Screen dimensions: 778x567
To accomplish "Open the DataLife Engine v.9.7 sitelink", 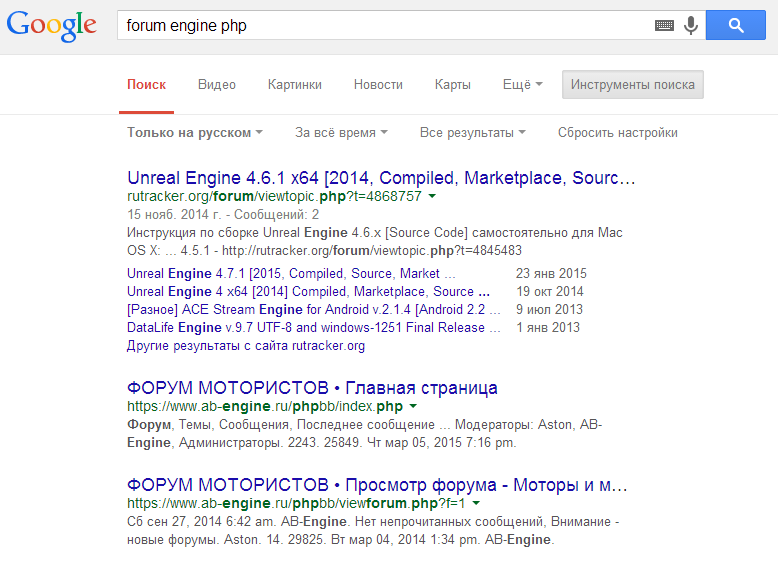I will [314, 328].
